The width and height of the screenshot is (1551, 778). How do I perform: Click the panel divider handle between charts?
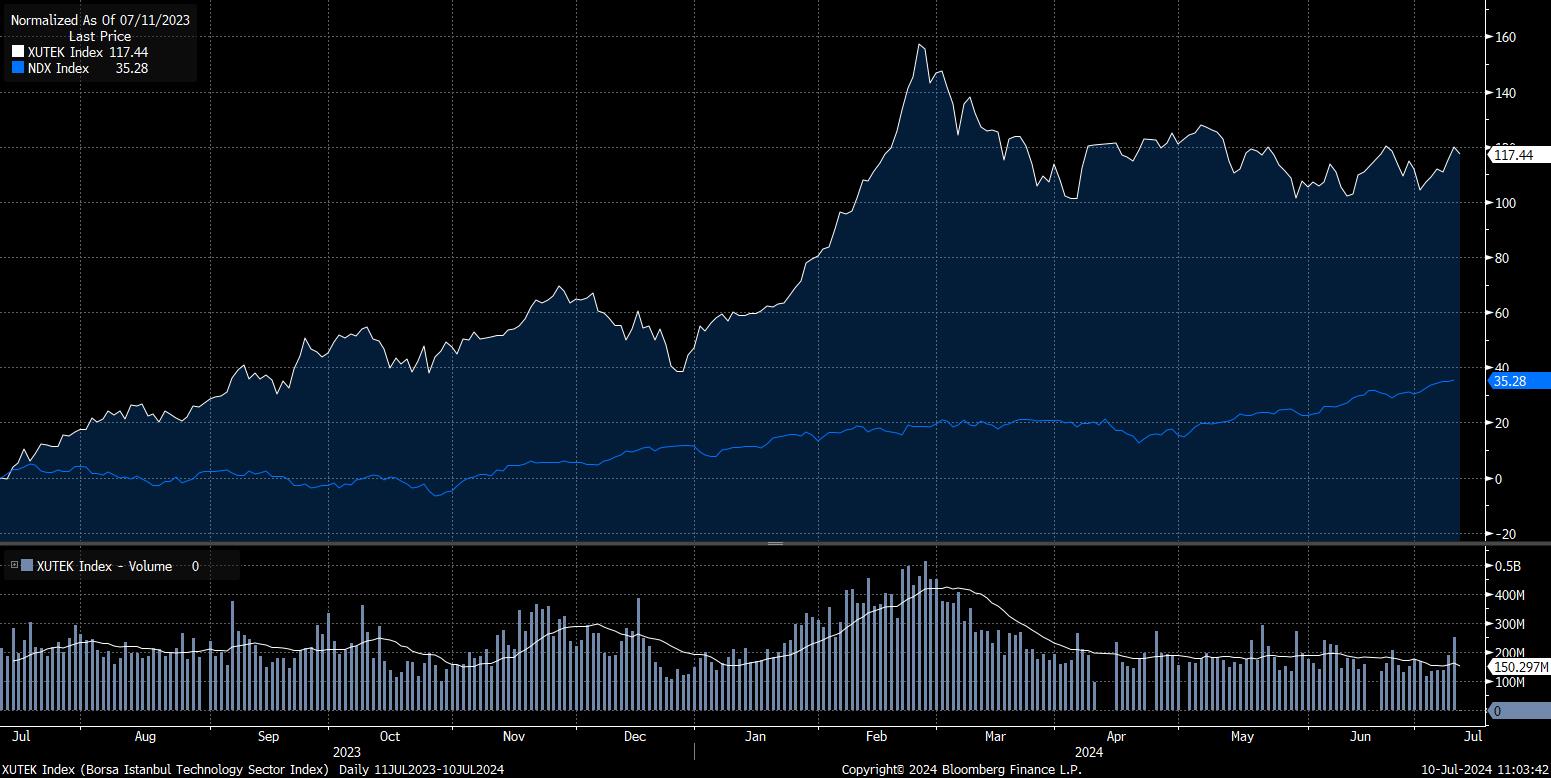pyautogui.click(x=775, y=543)
